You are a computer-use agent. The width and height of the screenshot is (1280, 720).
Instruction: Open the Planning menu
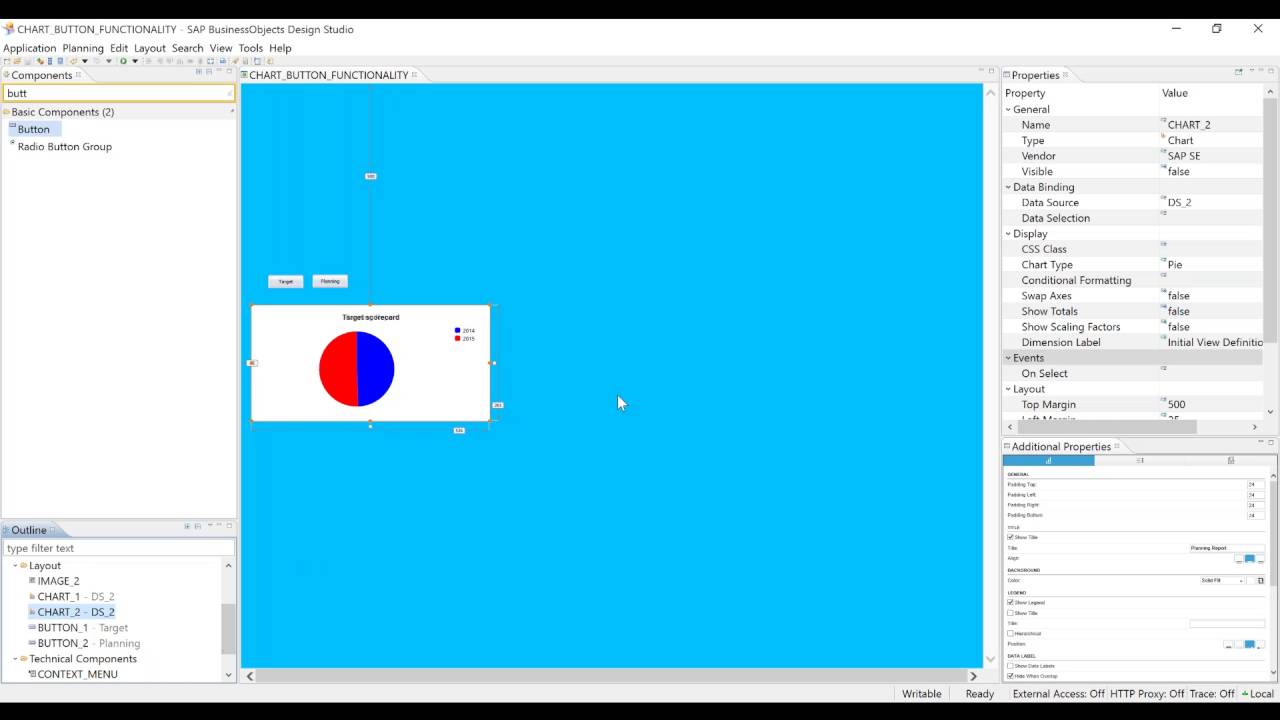[83, 48]
